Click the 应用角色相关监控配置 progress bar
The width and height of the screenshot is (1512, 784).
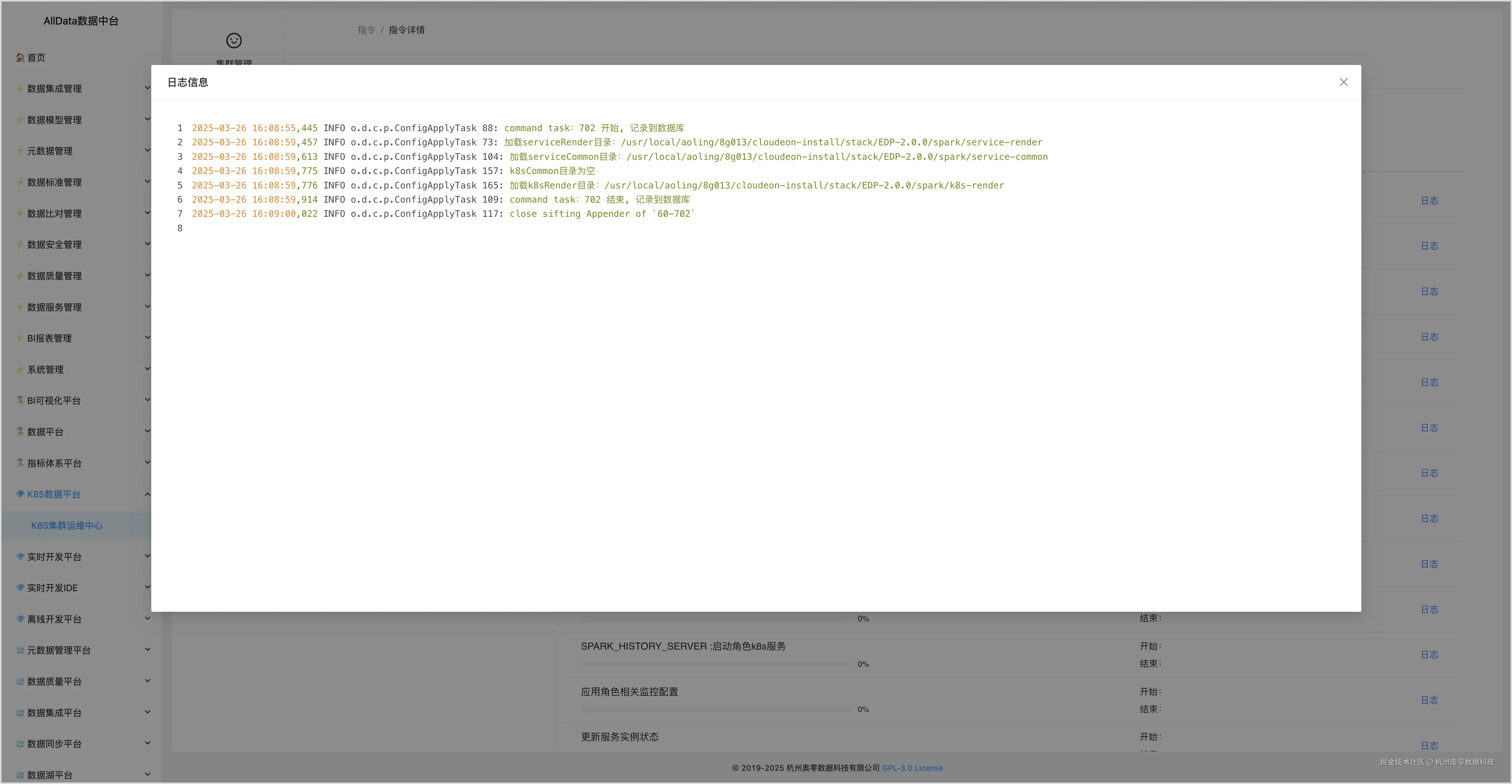(x=716, y=710)
